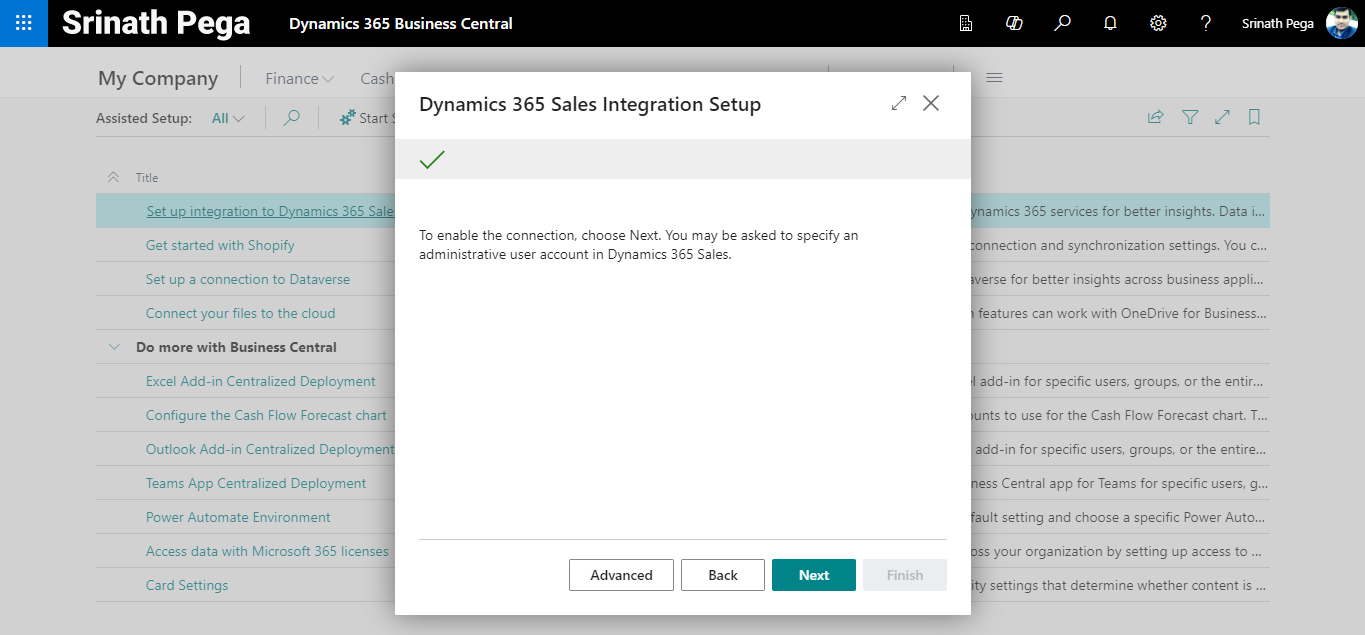This screenshot has height=635, width=1365.
Task: Open the hamburger navigation menu
Action: pos(994,78)
